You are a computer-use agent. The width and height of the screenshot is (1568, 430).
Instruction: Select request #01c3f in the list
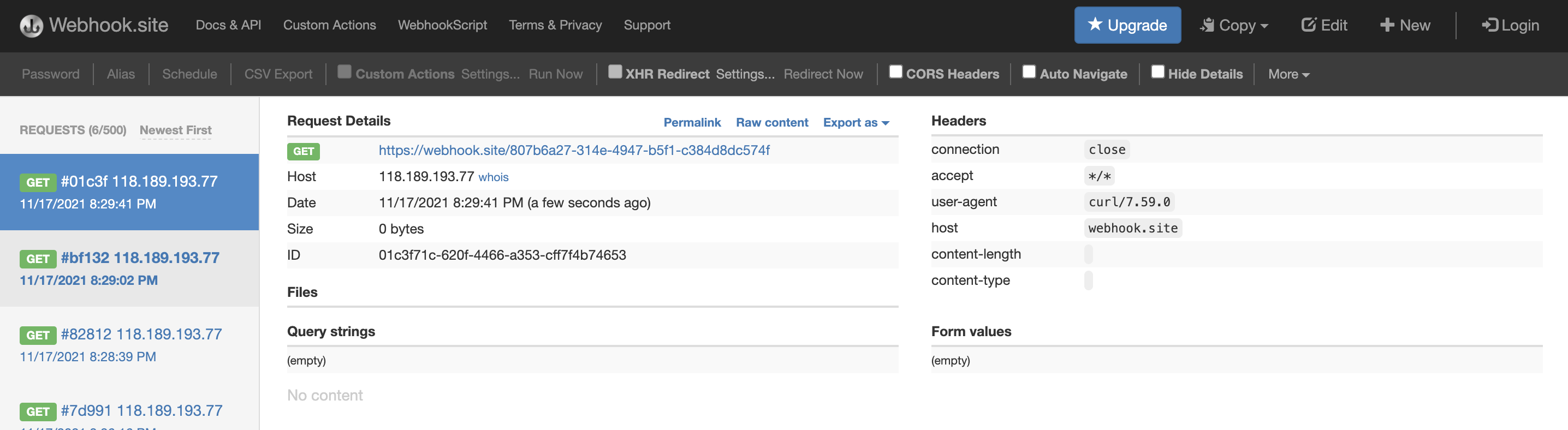(129, 192)
